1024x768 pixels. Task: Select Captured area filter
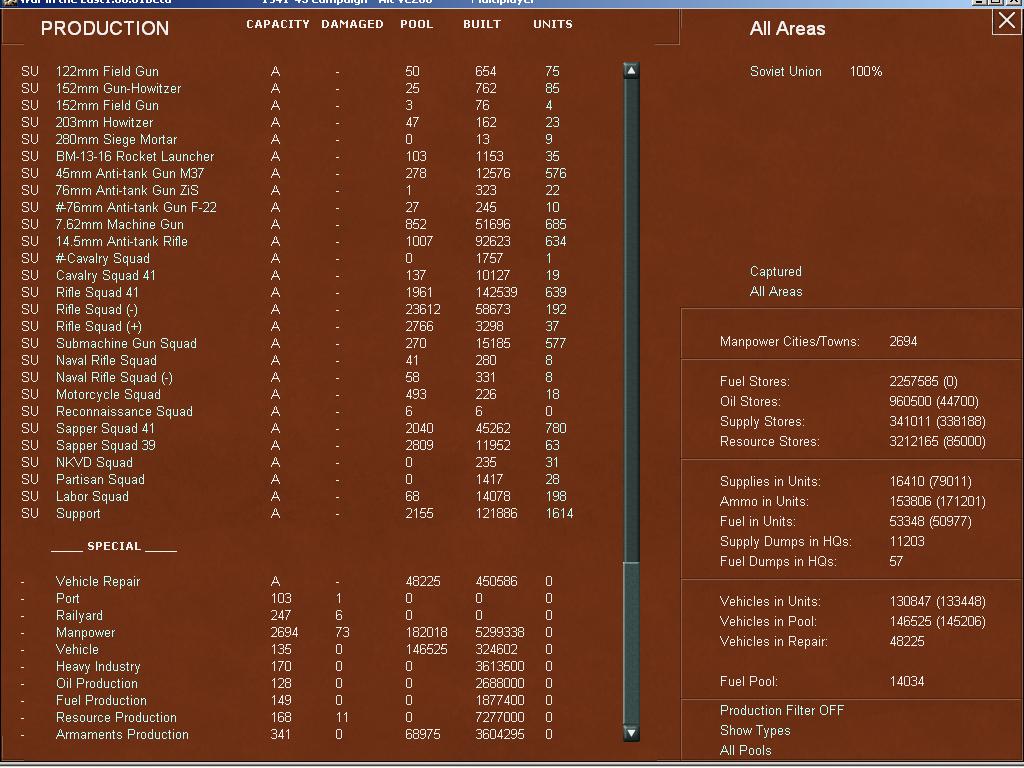tap(775, 271)
